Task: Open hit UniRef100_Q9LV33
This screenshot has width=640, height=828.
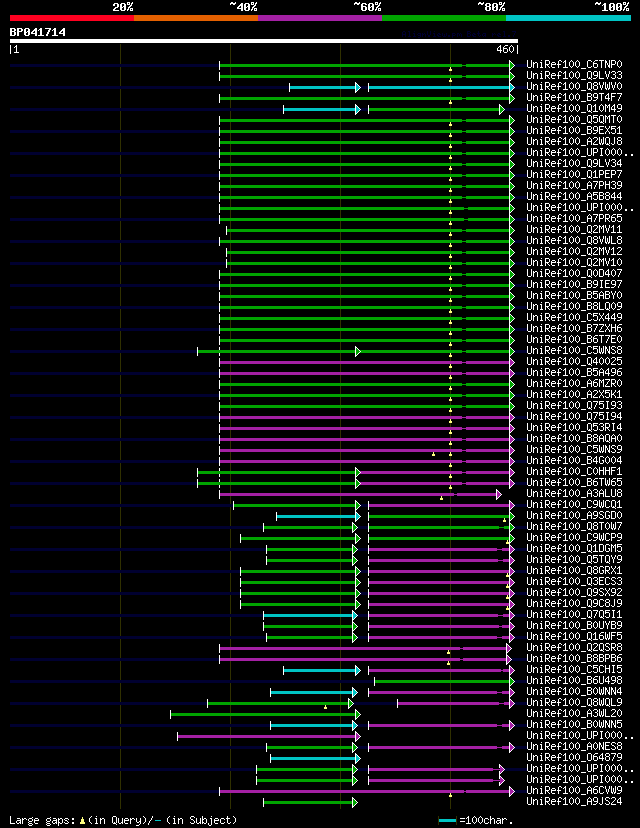Action: point(574,76)
